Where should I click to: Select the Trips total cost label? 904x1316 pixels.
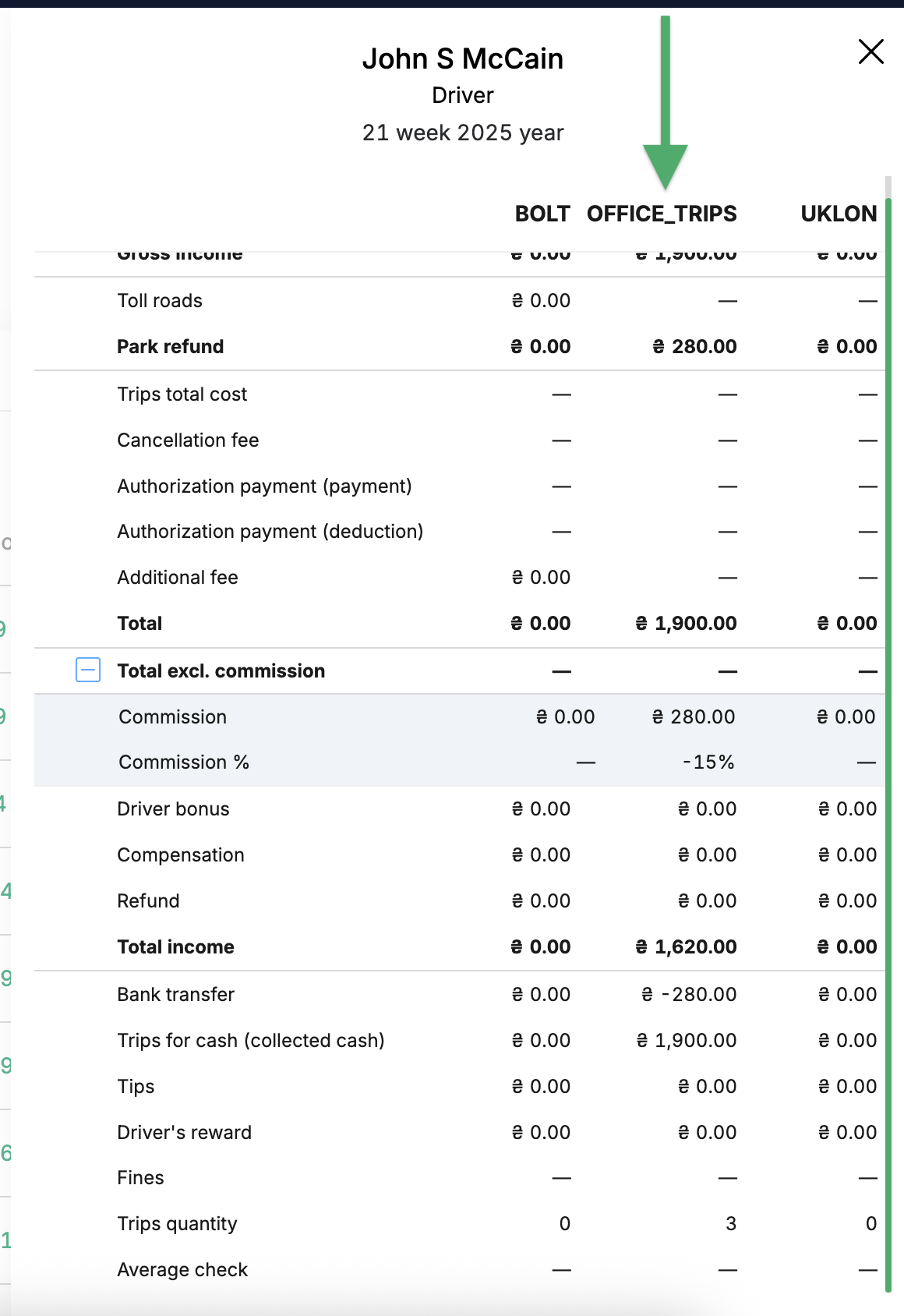(182, 394)
